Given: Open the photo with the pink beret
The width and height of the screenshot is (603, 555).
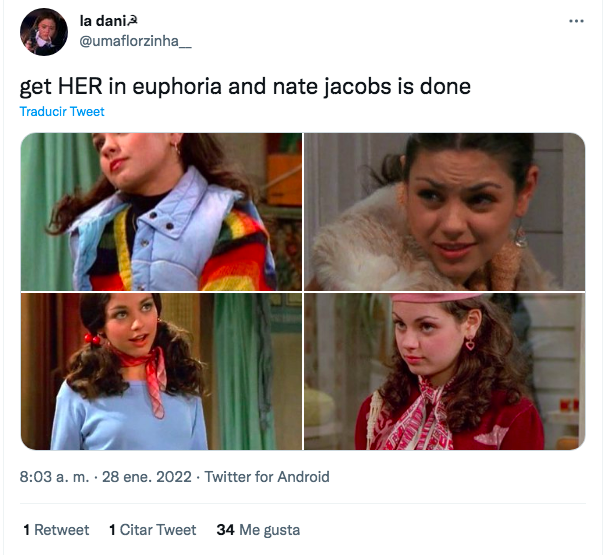Looking at the screenshot, I should (x=445, y=372).
